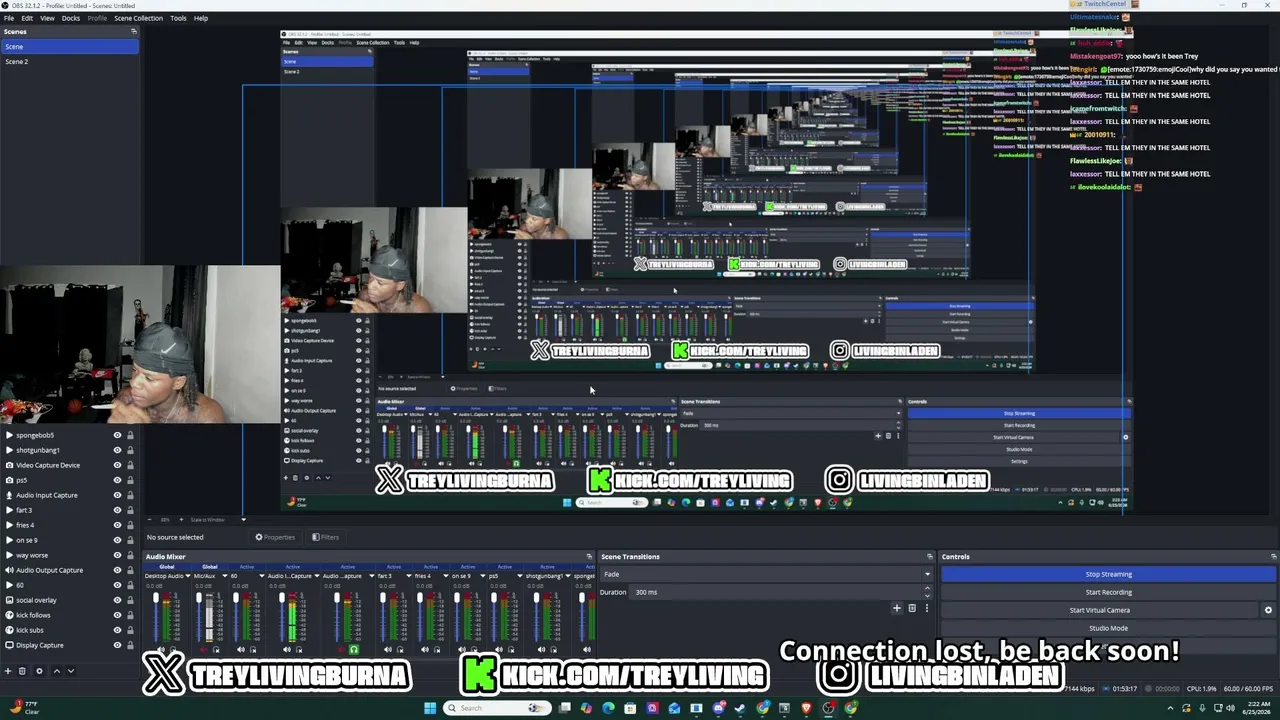Open Discord from the taskbar
The image size is (1280, 720).
tap(718, 708)
